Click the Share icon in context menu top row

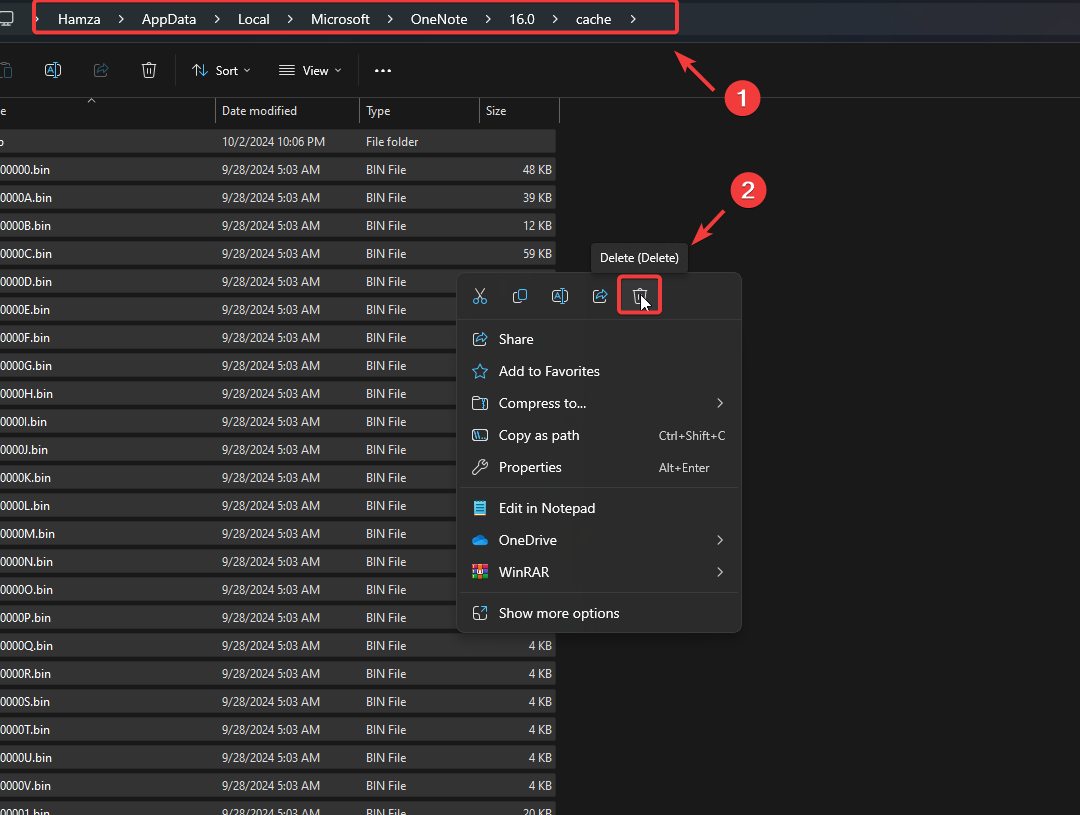pyautogui.click(x=600, y=296)
